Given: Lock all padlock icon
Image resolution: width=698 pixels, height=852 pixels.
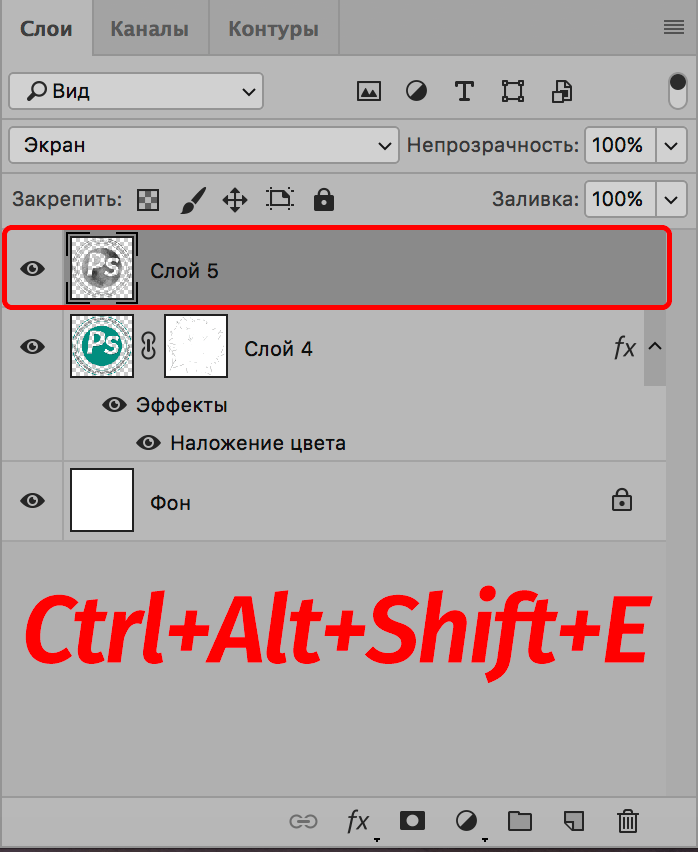Looking at the screenshot, I should point(324,199).
